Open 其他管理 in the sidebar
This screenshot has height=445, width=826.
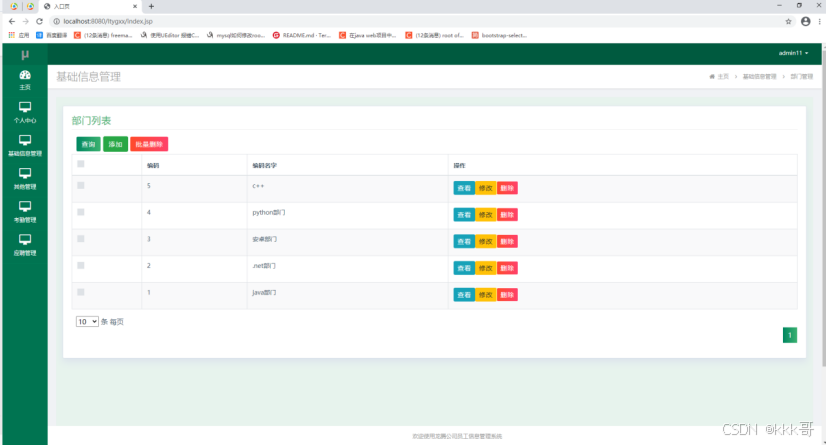point(25,179)
